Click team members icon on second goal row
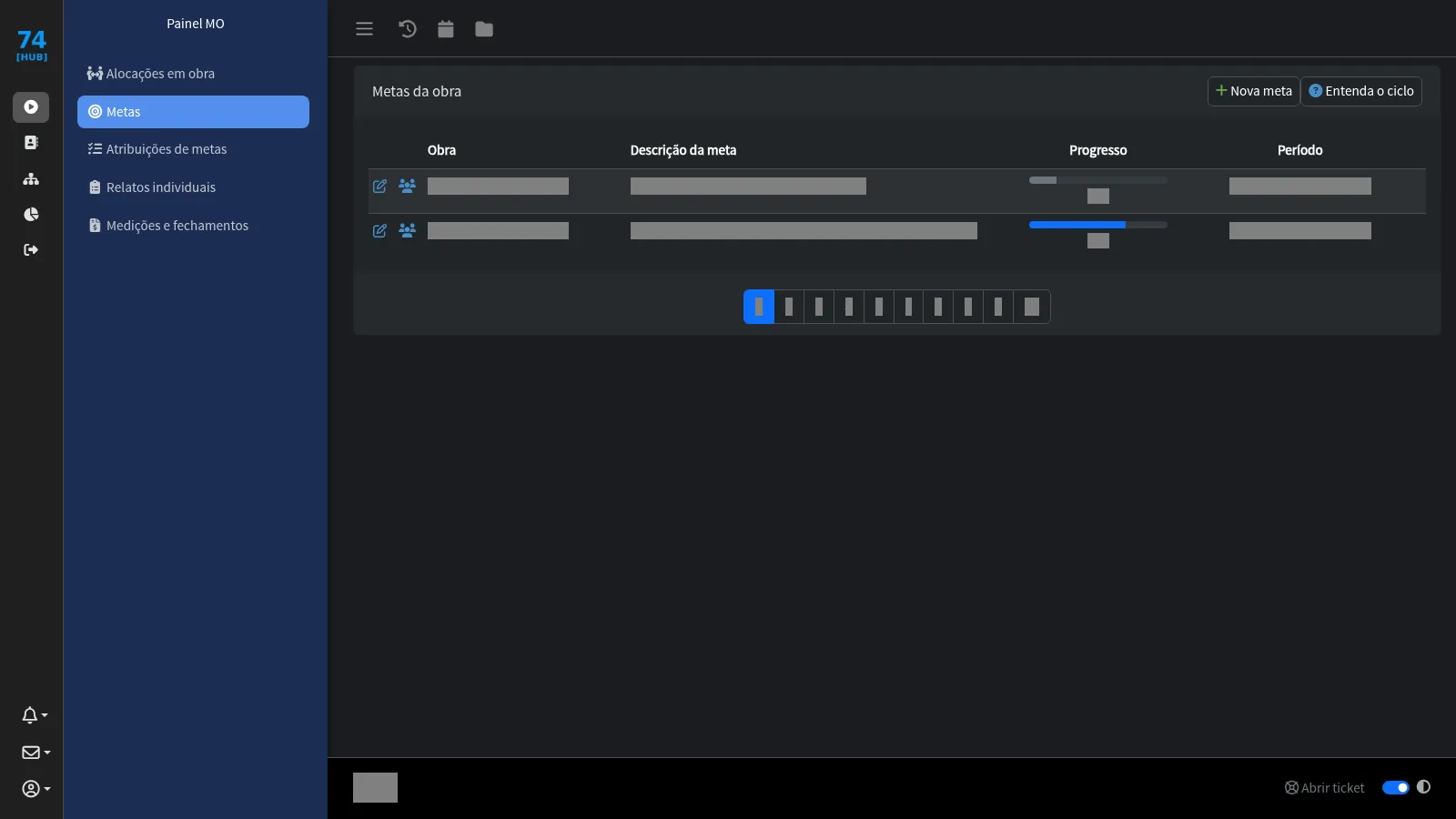Image resolution: width=1456 pixels, height=819 pixels. point(407,230)
